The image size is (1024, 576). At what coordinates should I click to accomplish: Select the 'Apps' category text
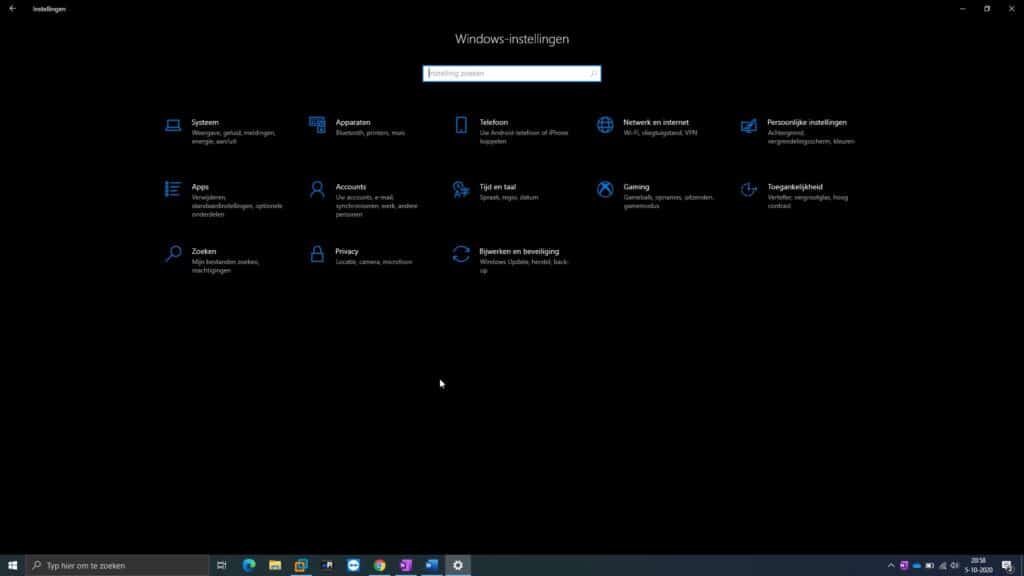click(x=200, y=187)
